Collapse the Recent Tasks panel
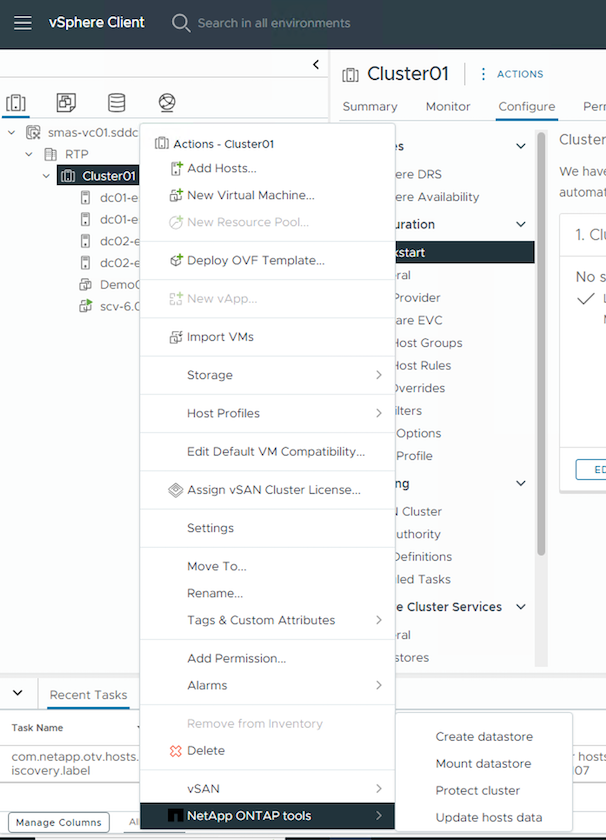 (x=18, y=693)
